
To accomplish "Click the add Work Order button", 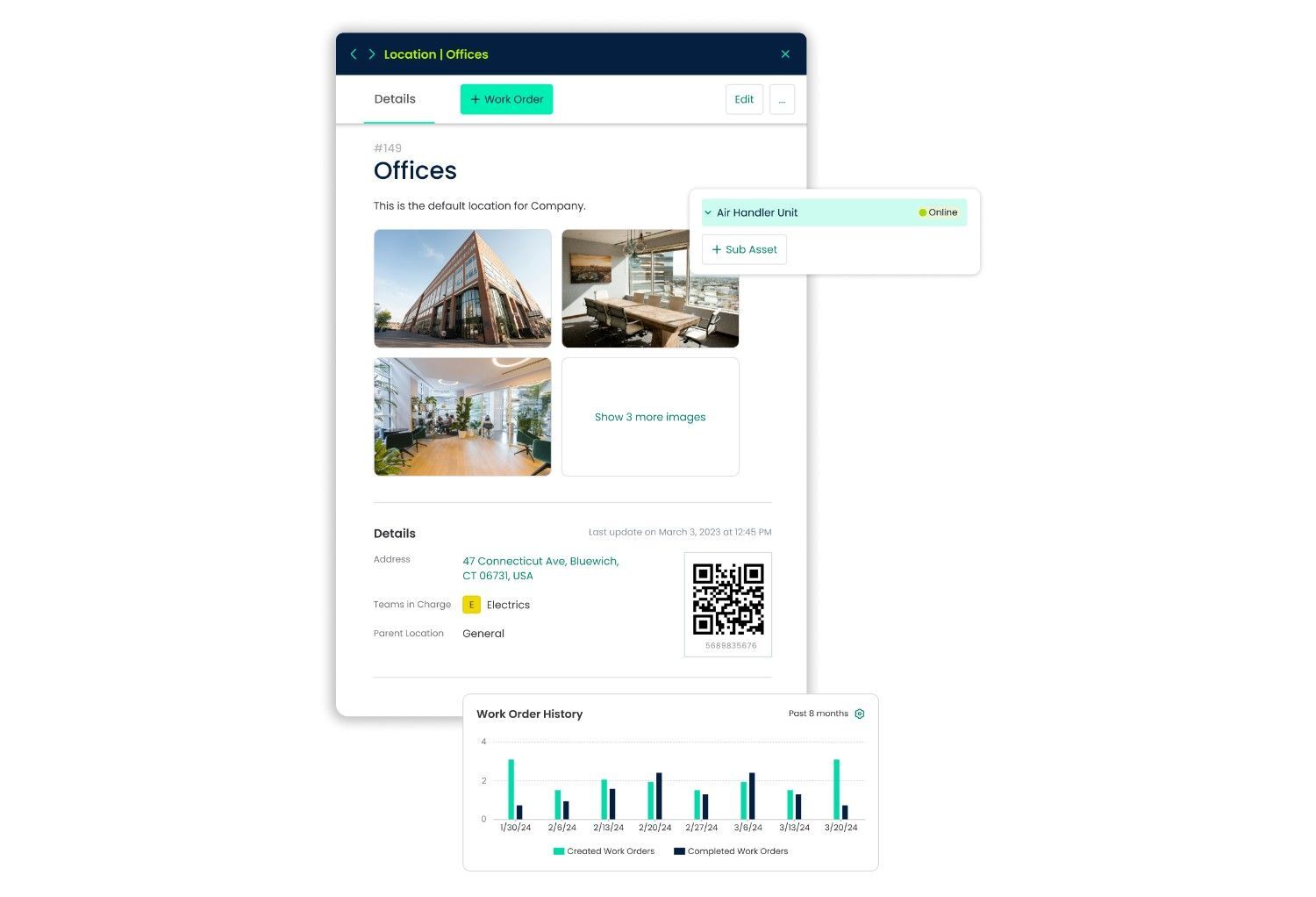I will coord(506,99).
